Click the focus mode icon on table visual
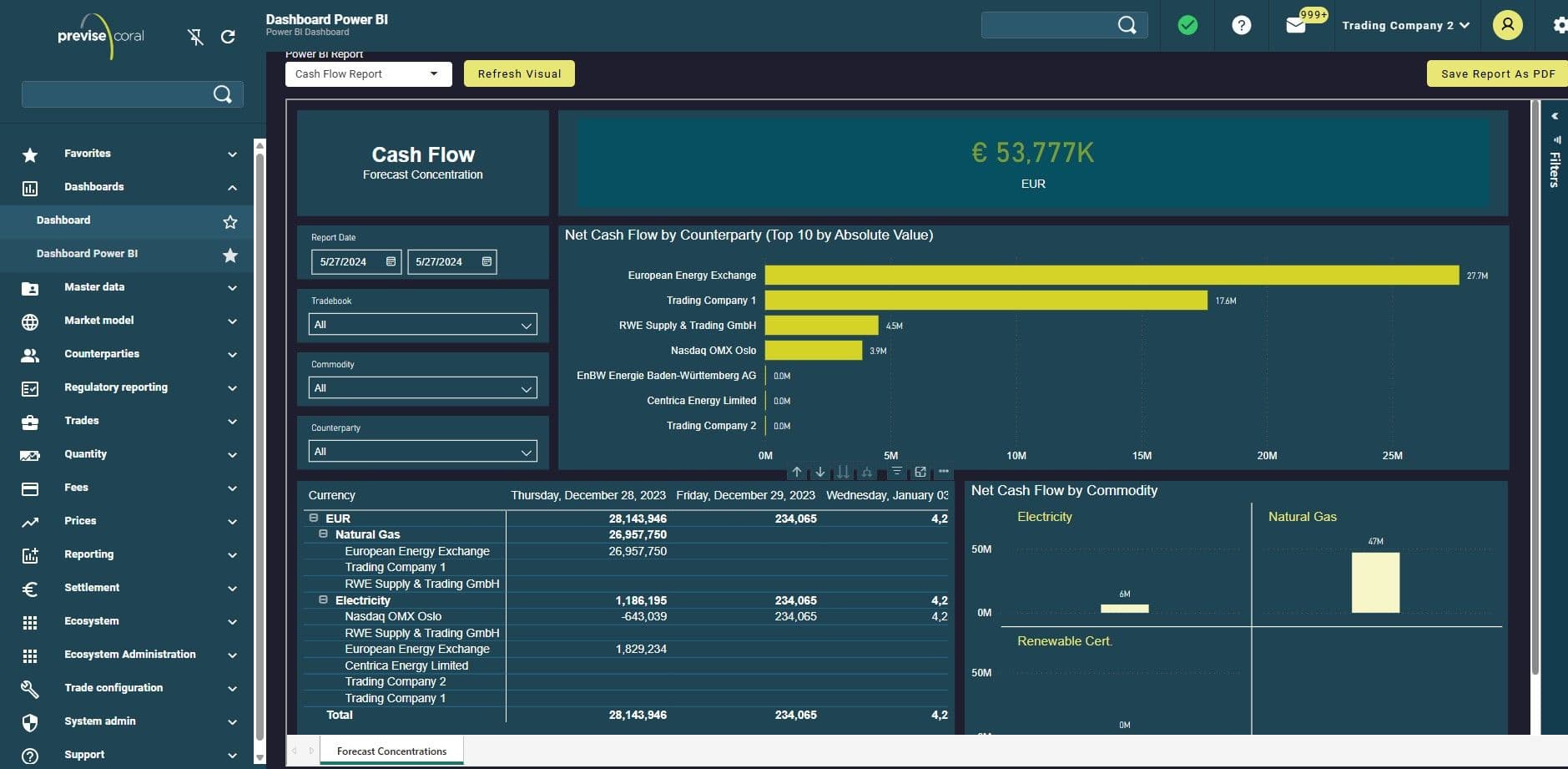1568x769 pixels. tap(920, 473)
